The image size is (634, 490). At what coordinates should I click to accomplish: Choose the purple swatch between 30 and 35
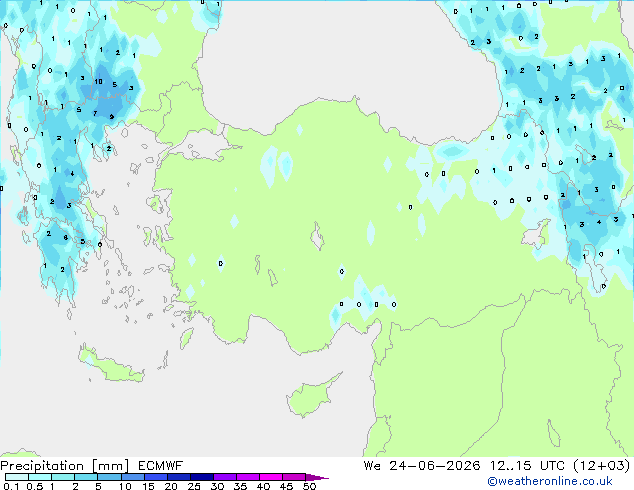(x=225, y=477)
